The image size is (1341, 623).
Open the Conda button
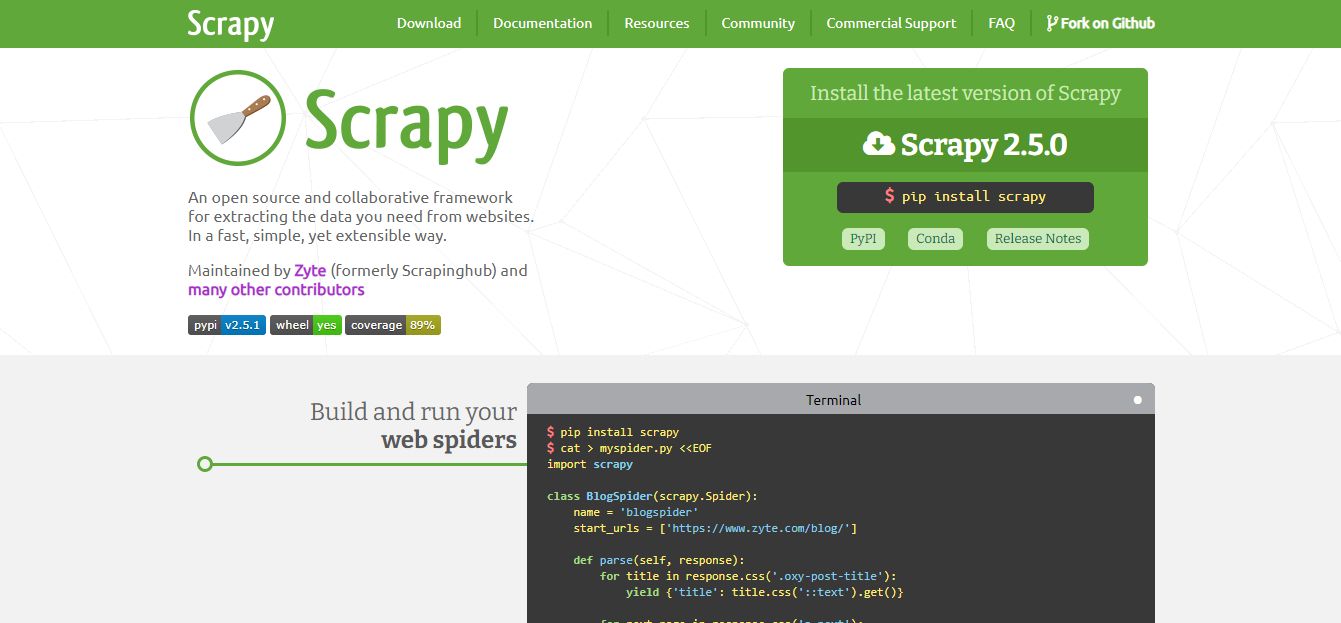point(936,239)
